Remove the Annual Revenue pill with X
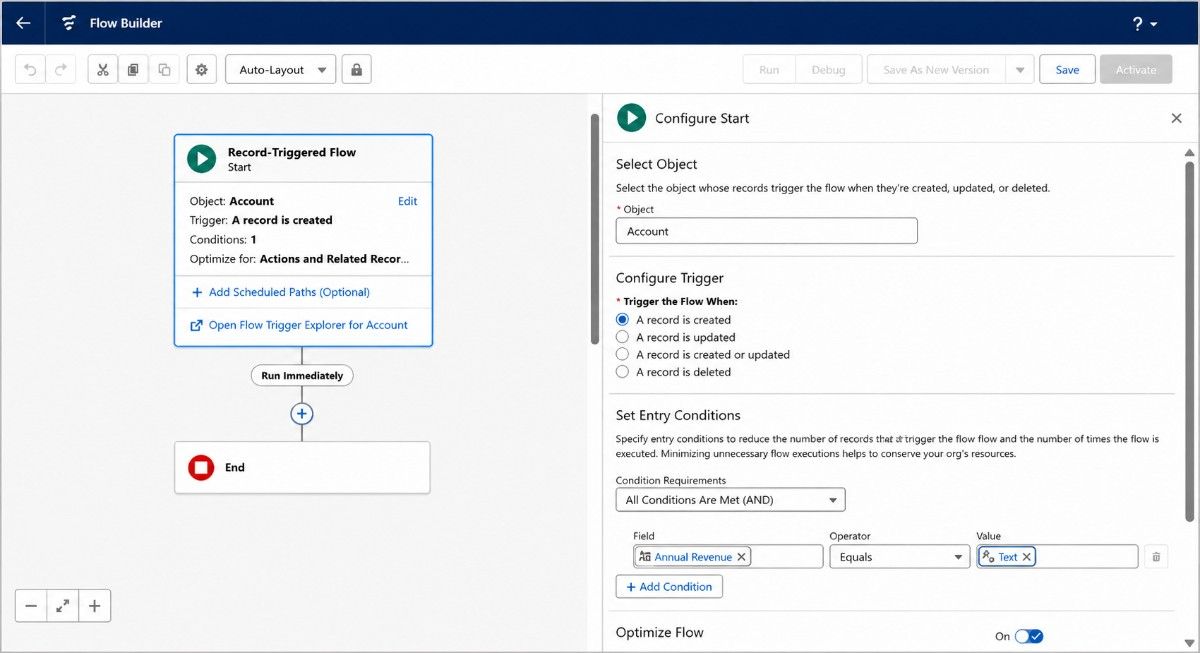This screenshot has width=1200, height=653. (741, 557)
